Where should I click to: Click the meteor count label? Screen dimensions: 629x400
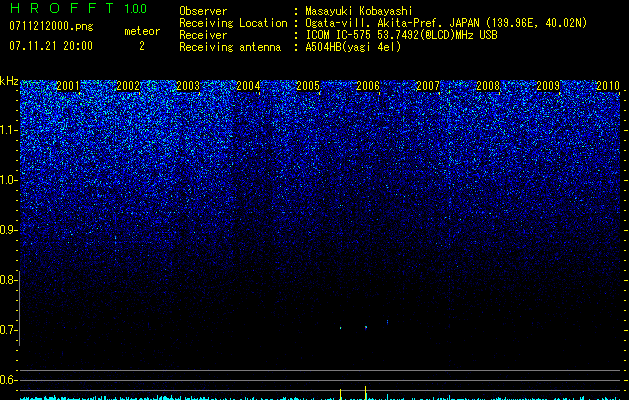click(142, 31)
